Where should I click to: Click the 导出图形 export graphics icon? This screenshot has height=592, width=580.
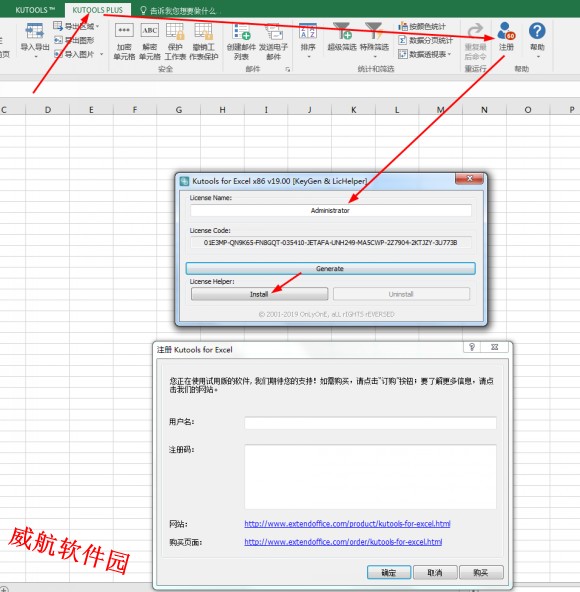click(58, 40)
